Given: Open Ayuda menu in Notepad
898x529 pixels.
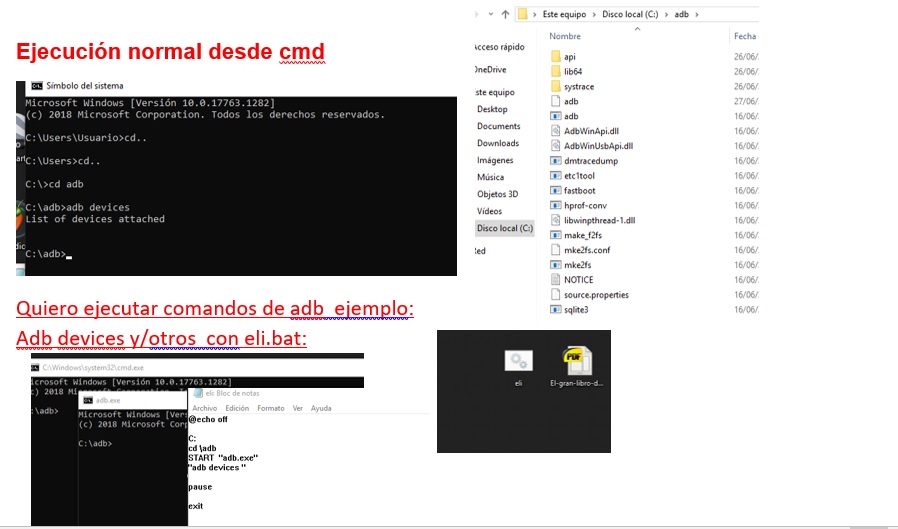Looking at the screenshot, I should [x=321, y=408].
